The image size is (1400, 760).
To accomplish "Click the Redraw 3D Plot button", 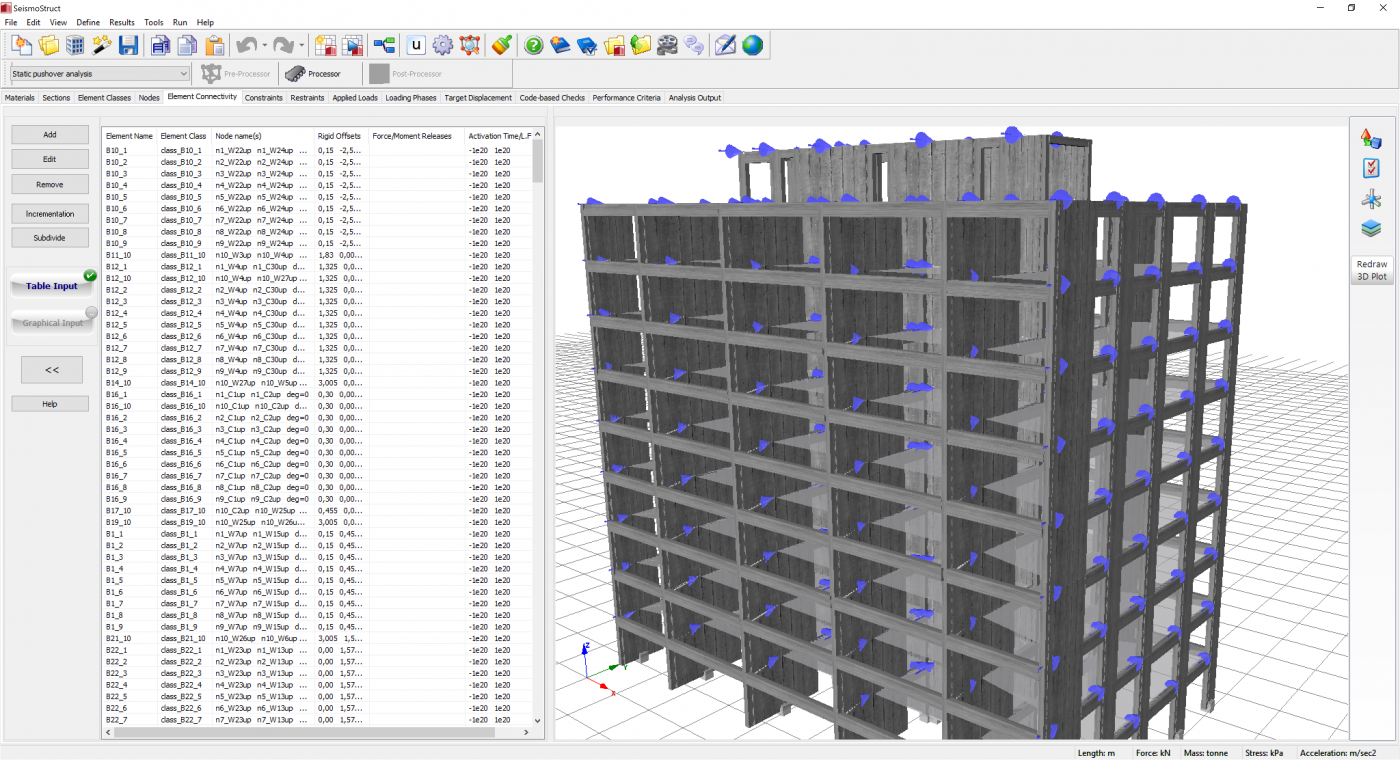I will (1371, 270).
